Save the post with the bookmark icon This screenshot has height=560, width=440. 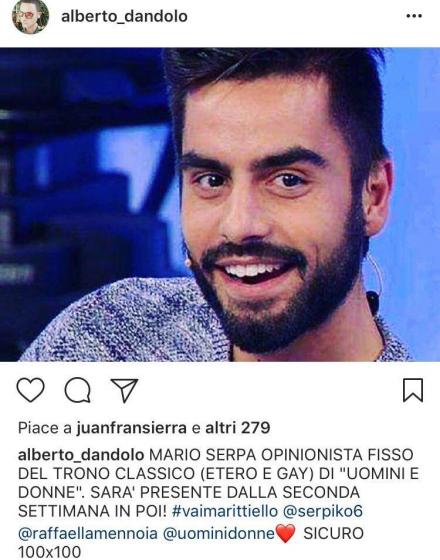tap(413, 390)
